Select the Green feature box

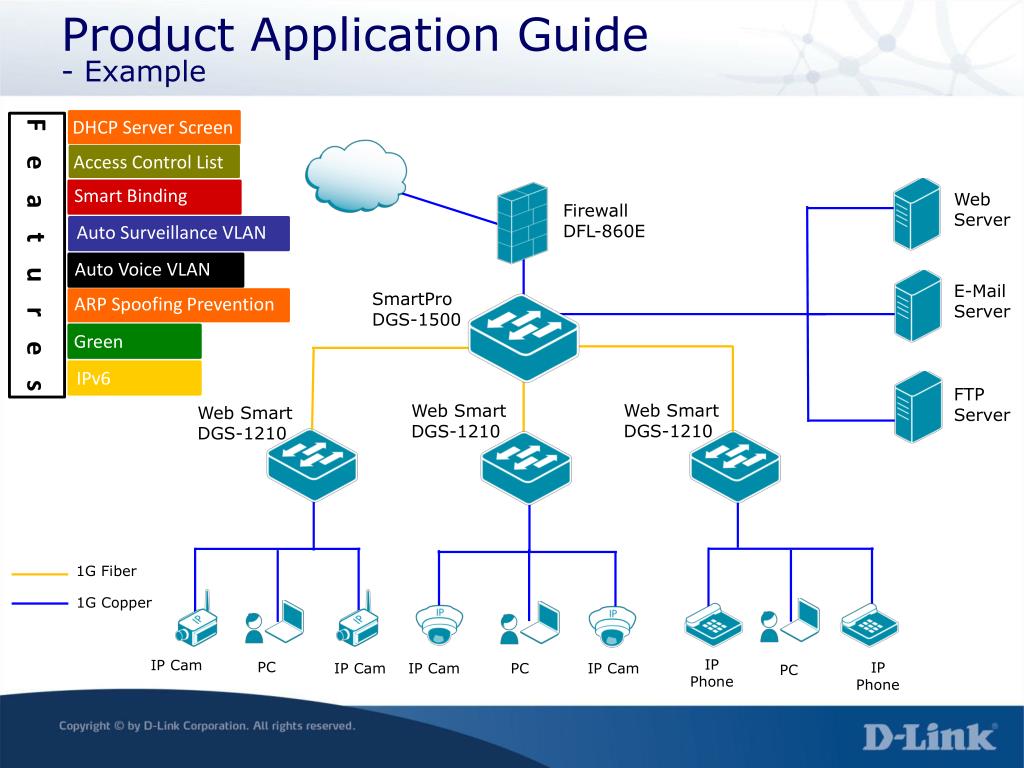pyautogui.click(x=134, y=341)
